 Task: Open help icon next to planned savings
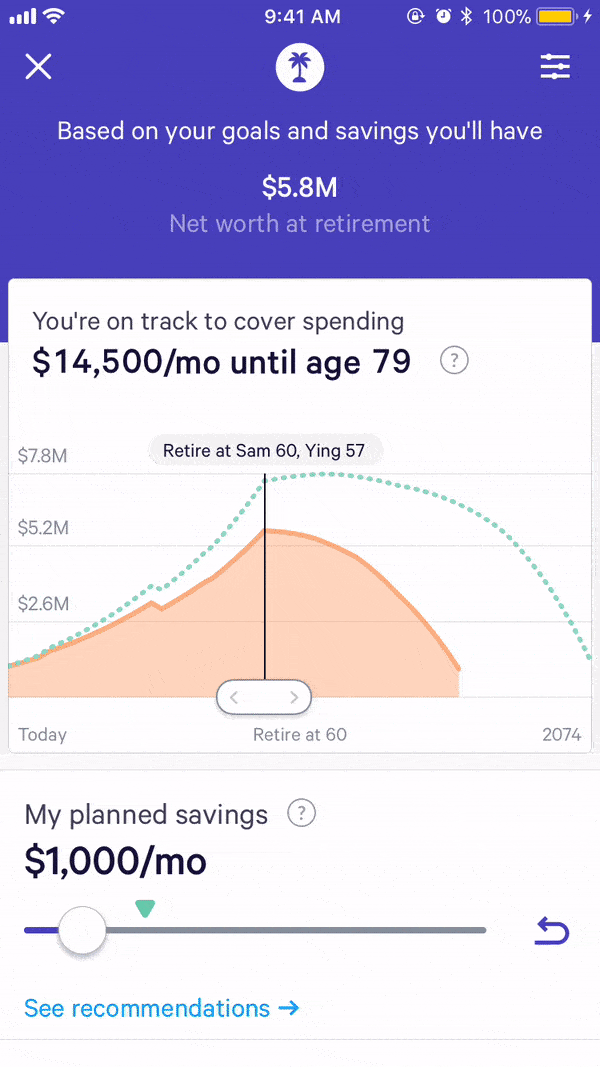(301, 814)
